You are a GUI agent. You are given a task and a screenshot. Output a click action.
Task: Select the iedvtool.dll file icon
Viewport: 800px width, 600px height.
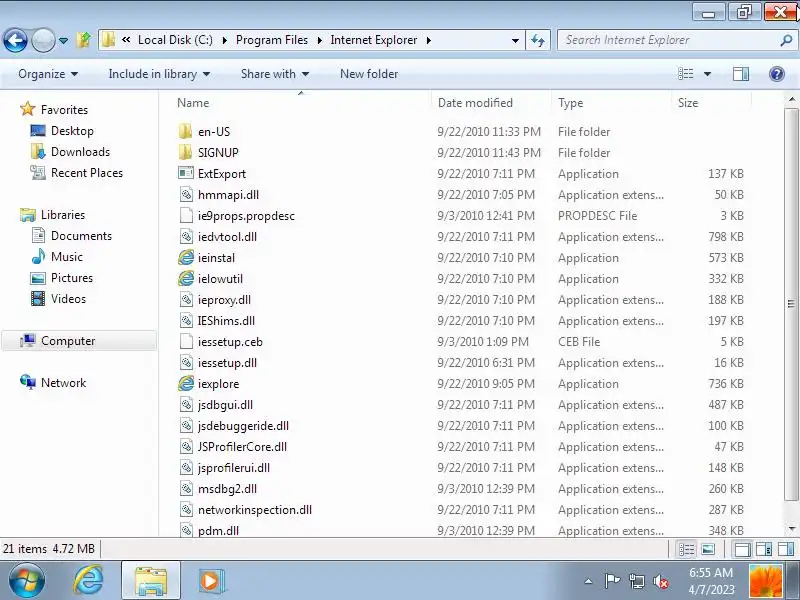point(186,236)
